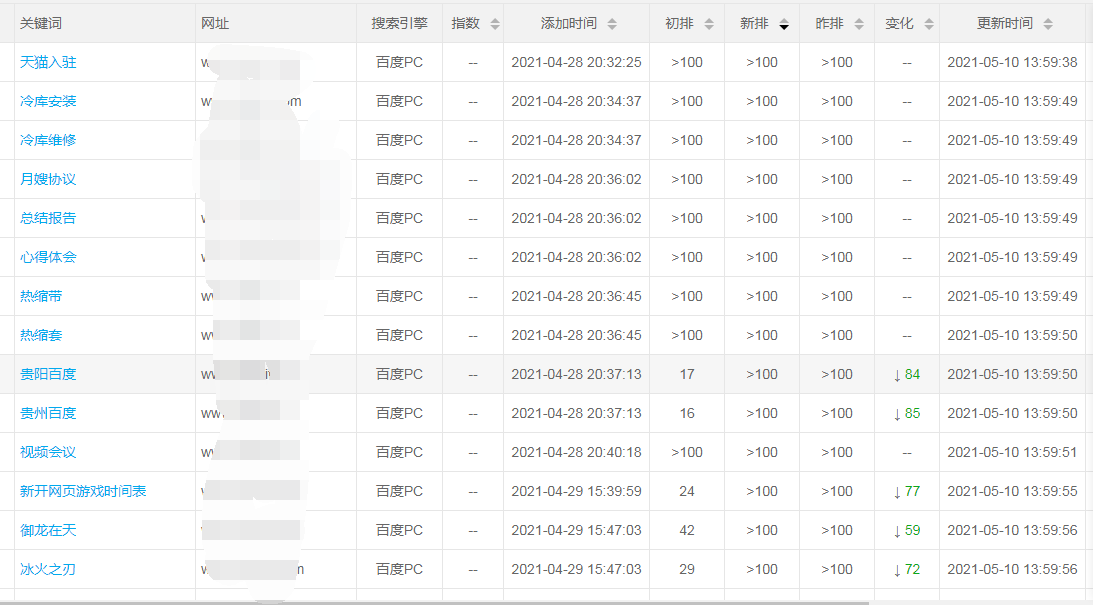Image resolution: width=1093 pixels, height=605 pixels.
Task: Open keyword link 冷库维修
Action: click(48, 140)
